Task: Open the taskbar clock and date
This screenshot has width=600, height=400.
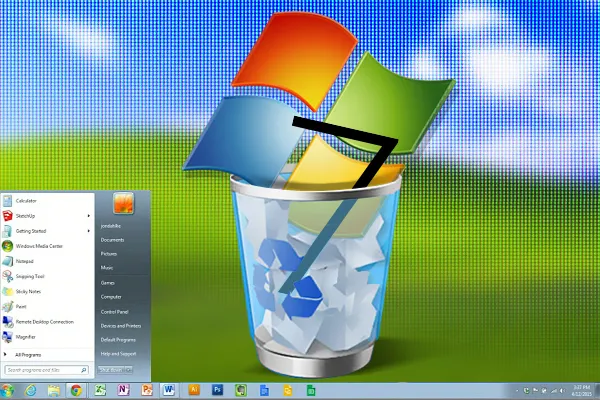Action: (x=581, y=391)
